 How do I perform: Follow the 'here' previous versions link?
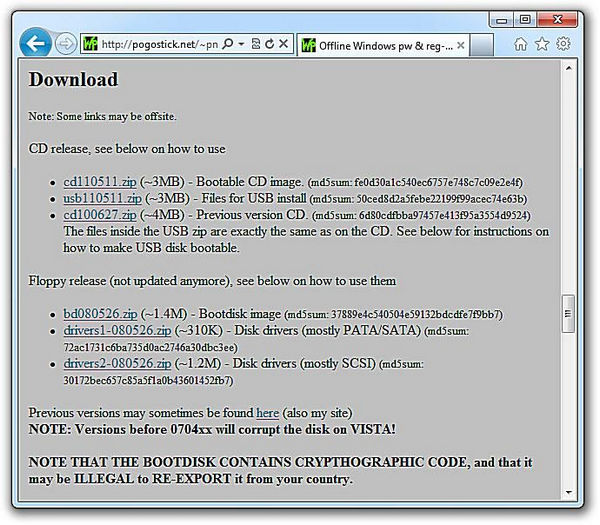pyautogui.click(x=267, y=412)
